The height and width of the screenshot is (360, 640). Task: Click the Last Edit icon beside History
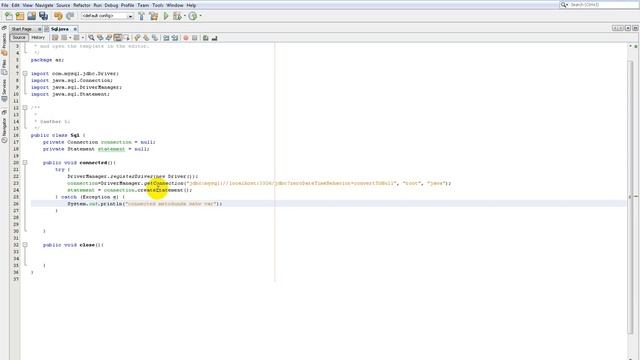click(55, 38)
